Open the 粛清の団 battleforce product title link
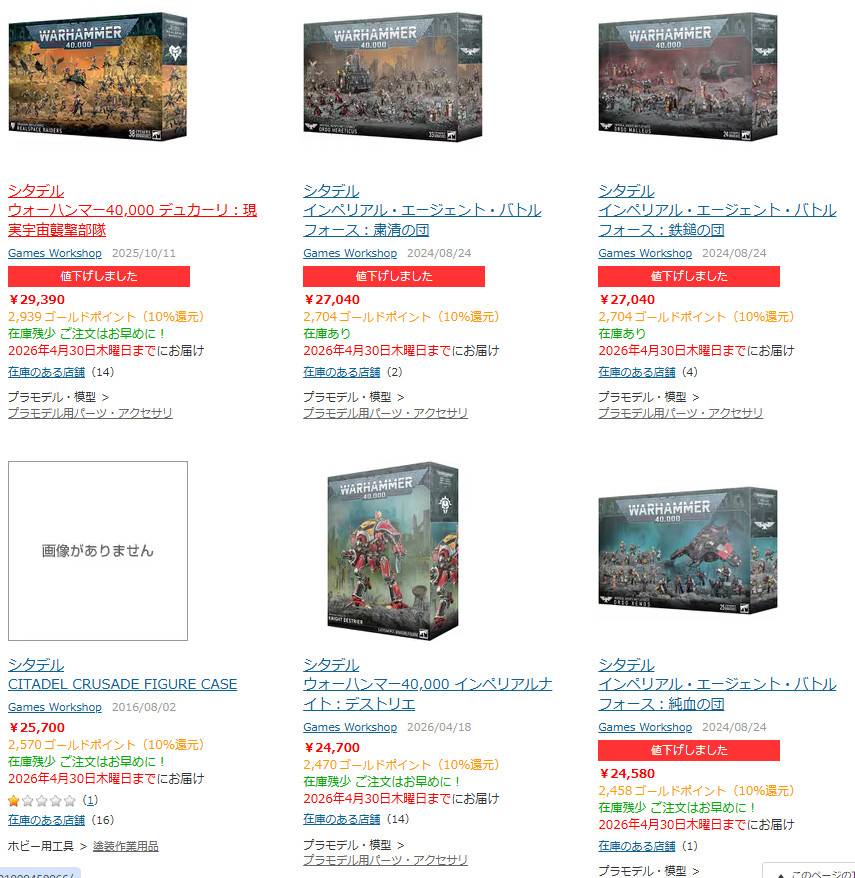Image resolution: width=855 pixels, height=878 pixels. pos(422,220)
